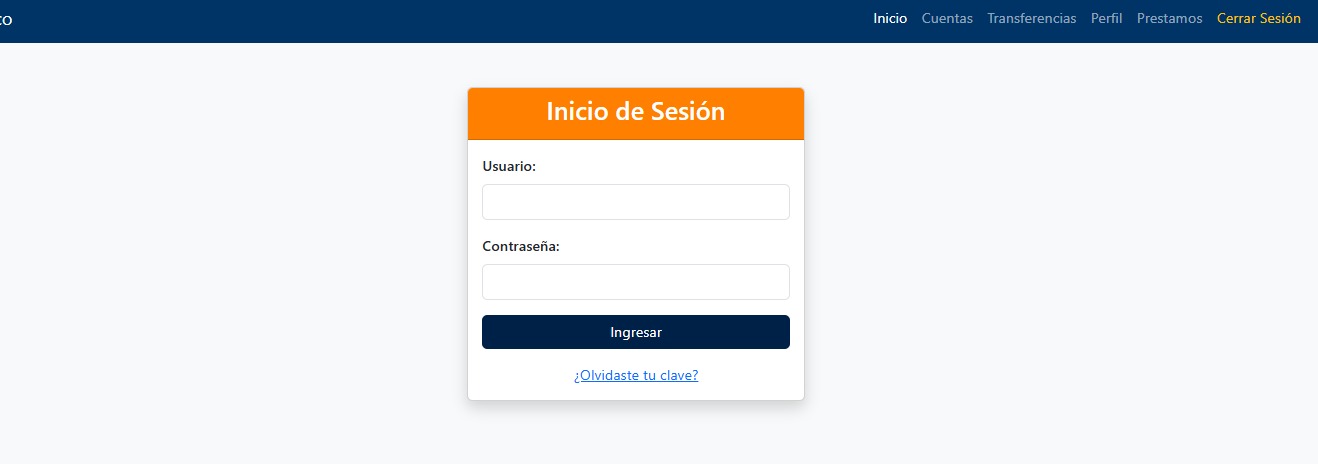Open the ¿Olvidaste tu clave? link
The width and height of the screenshot is (1318, 464).
tap(636, 376)
